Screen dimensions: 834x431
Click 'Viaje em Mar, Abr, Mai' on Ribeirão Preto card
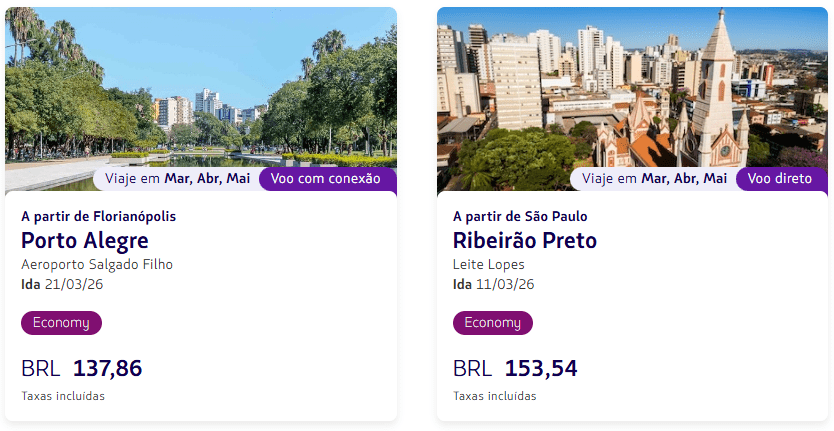pyautogui.click(x=654, y=179)
